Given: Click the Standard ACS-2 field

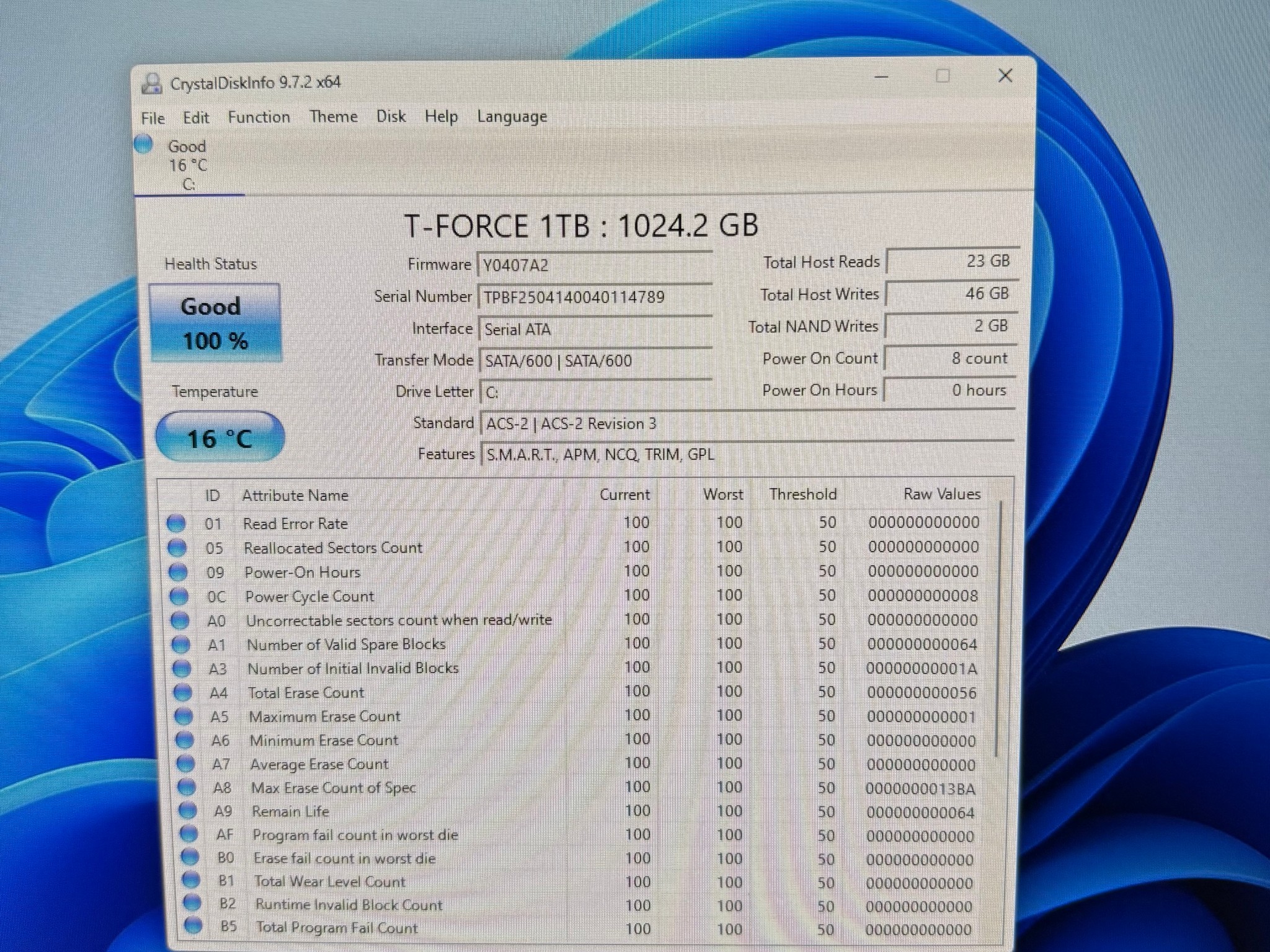Looking at the screenshot, I should [x=748, y=424].
